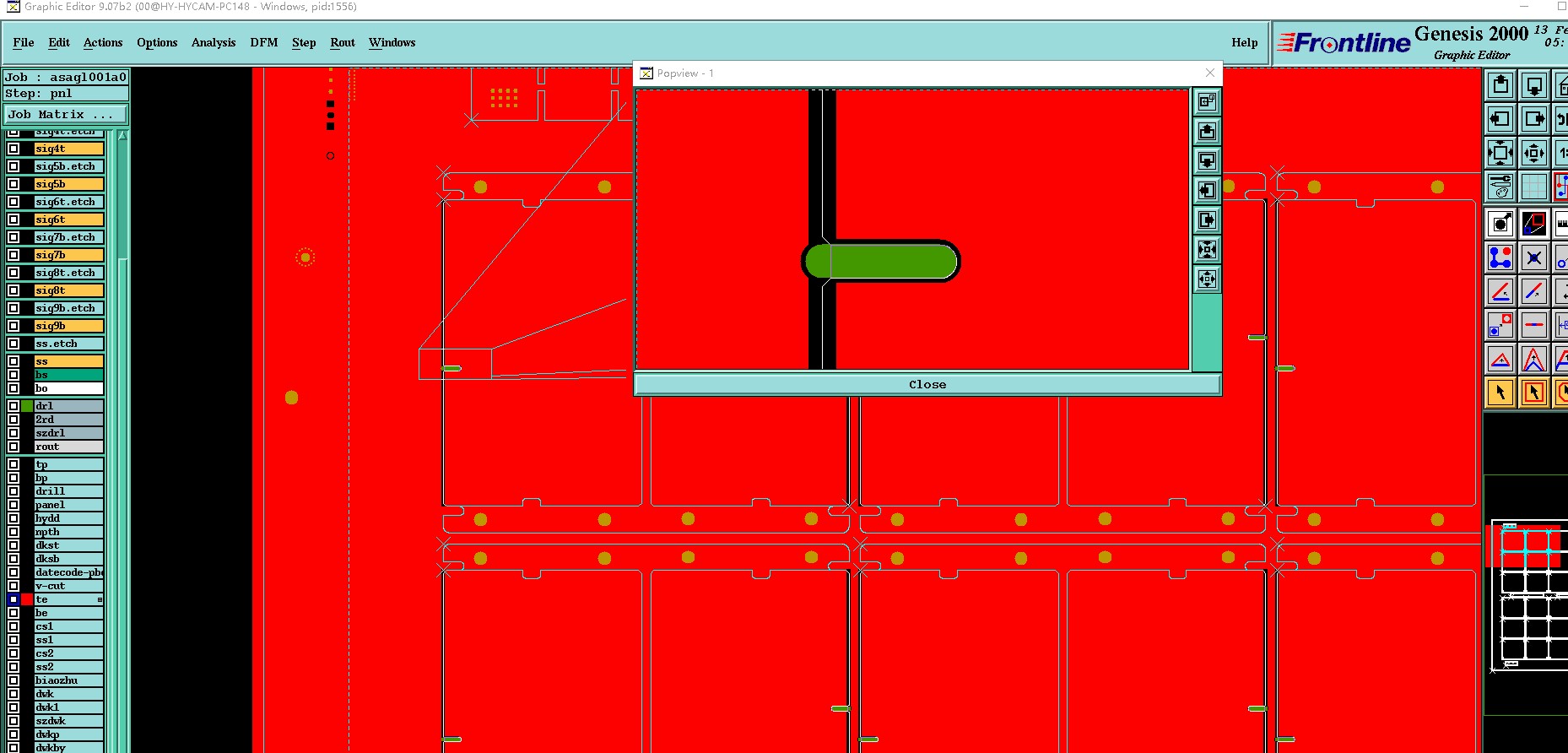Select the area zoom rectangle icon
Image resolution: width=1568 pixels, height=753 pixels.
(x=1534, y=224)
